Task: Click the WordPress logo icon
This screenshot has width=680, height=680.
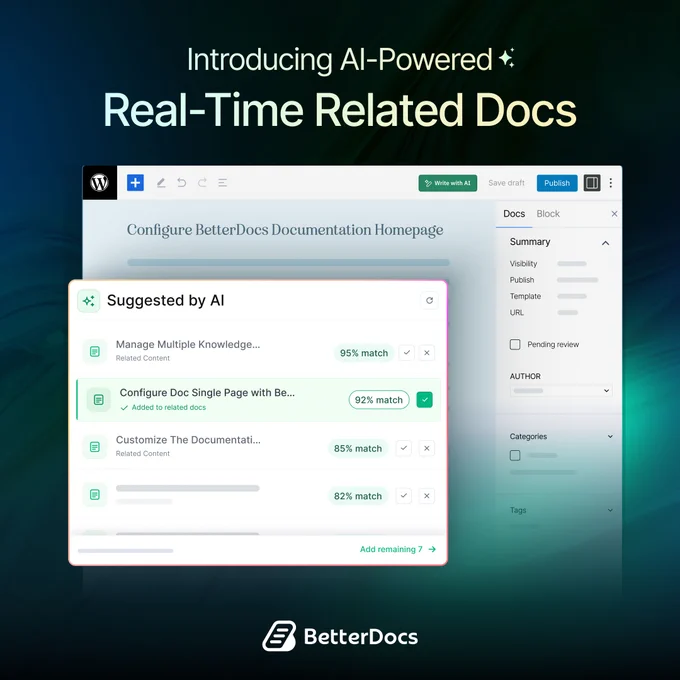Action: coord(99,183)
